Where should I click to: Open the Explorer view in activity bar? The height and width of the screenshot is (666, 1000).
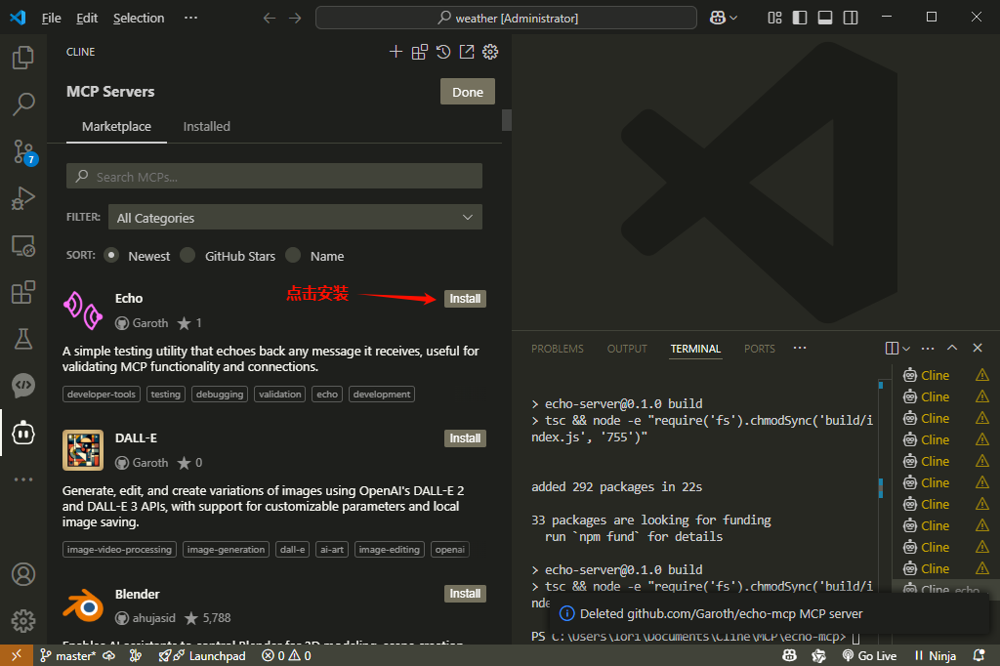tap(23, 58)
